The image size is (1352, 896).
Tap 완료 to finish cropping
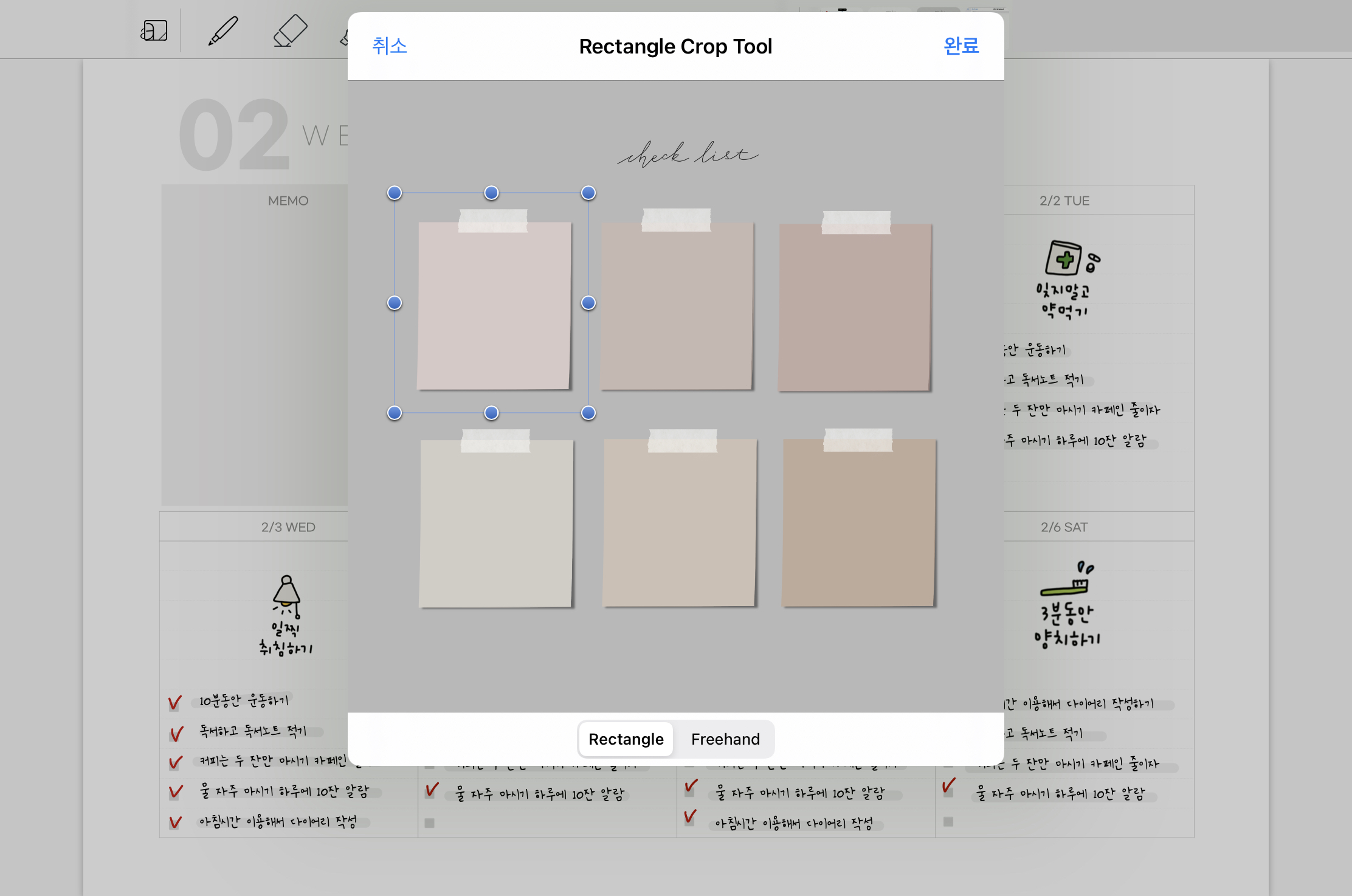(x=961, y=46)
